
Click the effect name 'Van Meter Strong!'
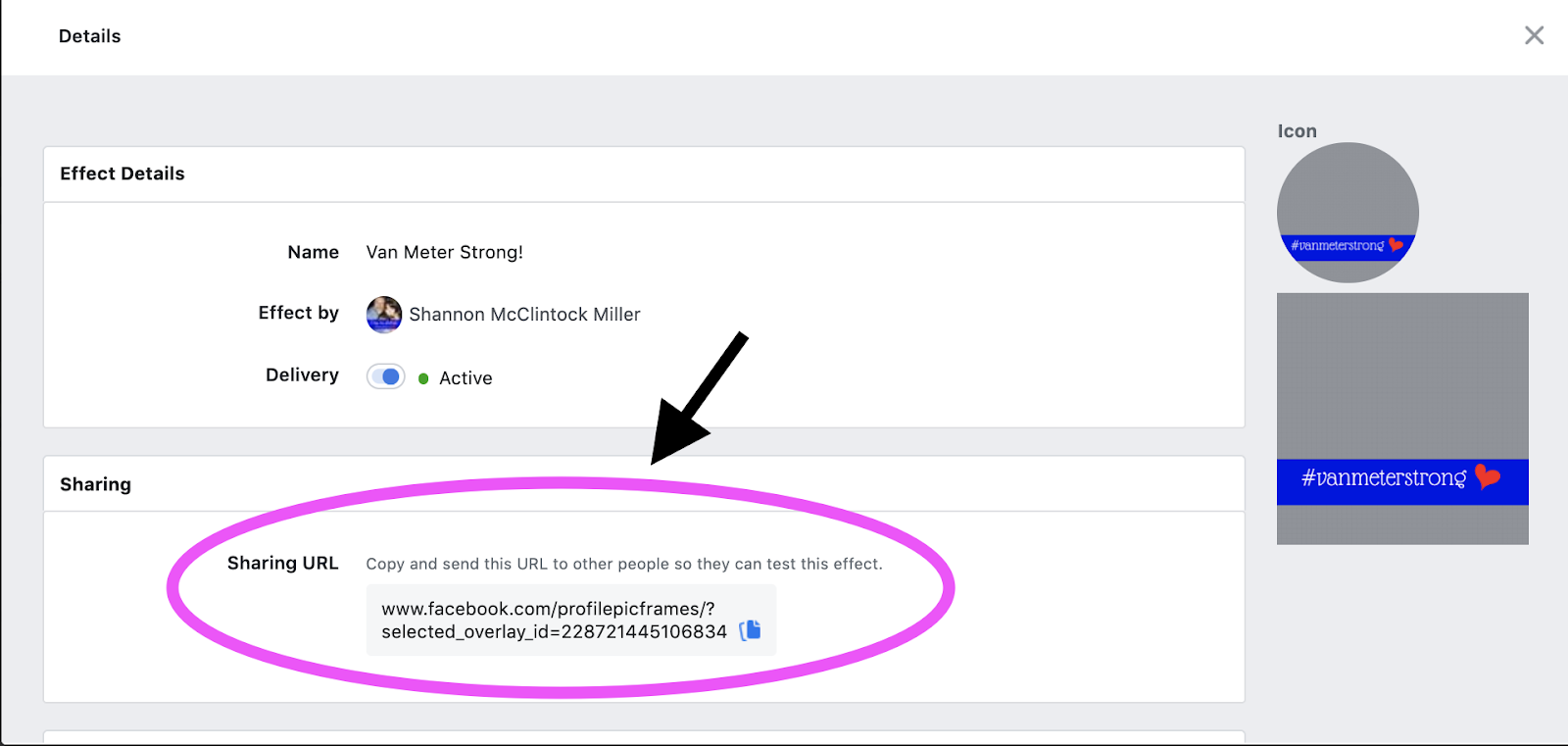pyautogui.click(x=445, y=252)
